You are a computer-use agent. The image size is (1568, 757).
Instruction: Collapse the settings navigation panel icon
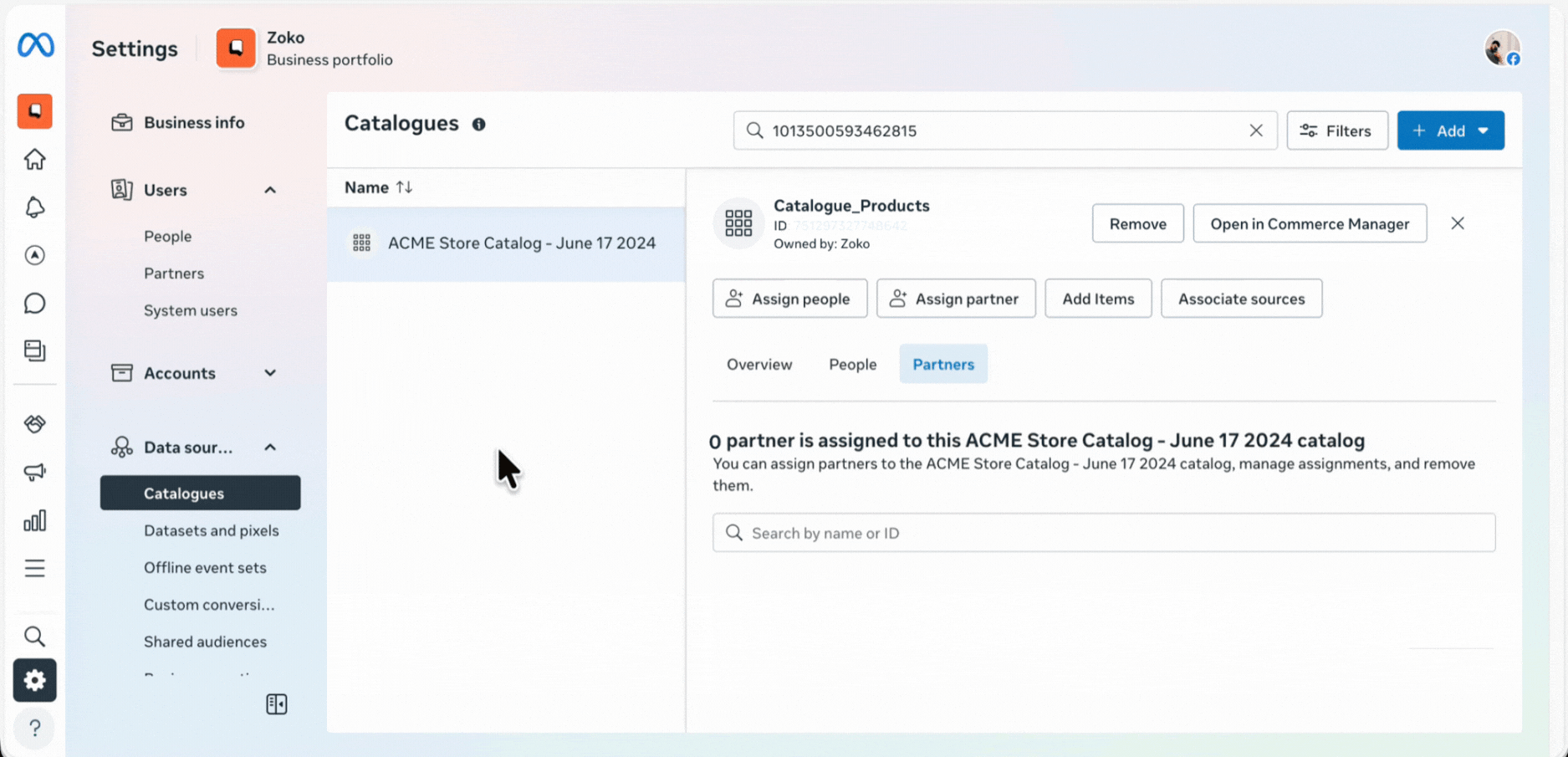[x=277, y=704]
